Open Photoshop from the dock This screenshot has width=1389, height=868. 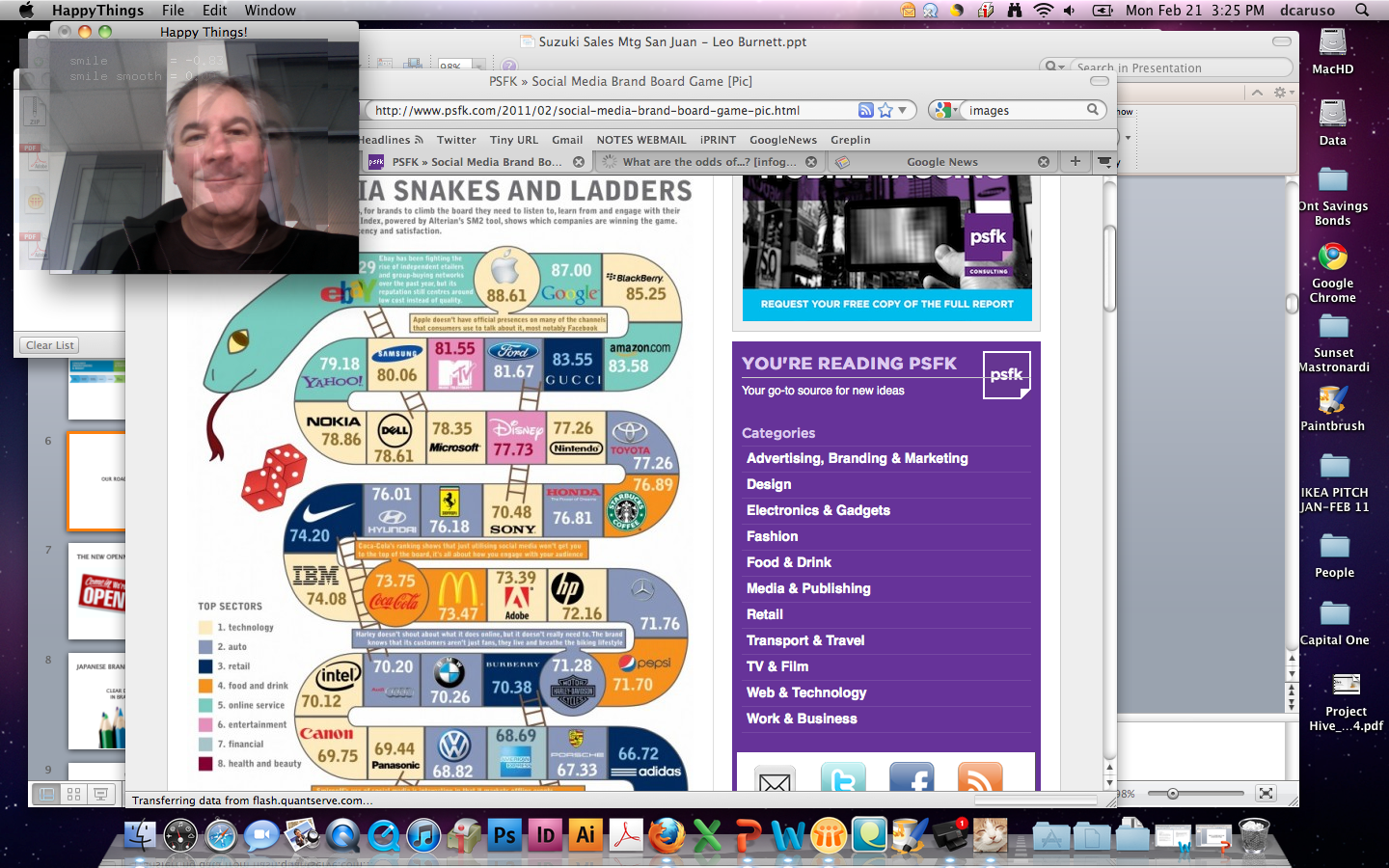coord(504,835)
